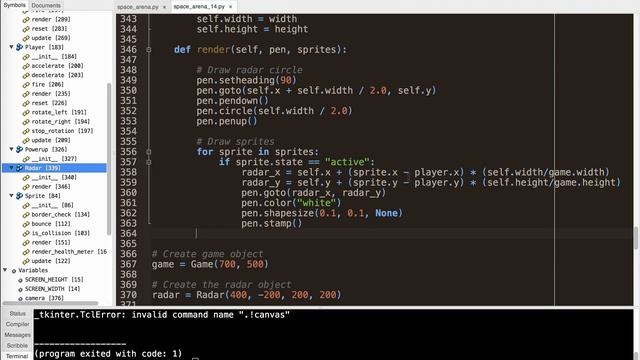Click the method icon beside stop_rotation [197]
This screenshot has width=640, height=360.
point(26,131)
